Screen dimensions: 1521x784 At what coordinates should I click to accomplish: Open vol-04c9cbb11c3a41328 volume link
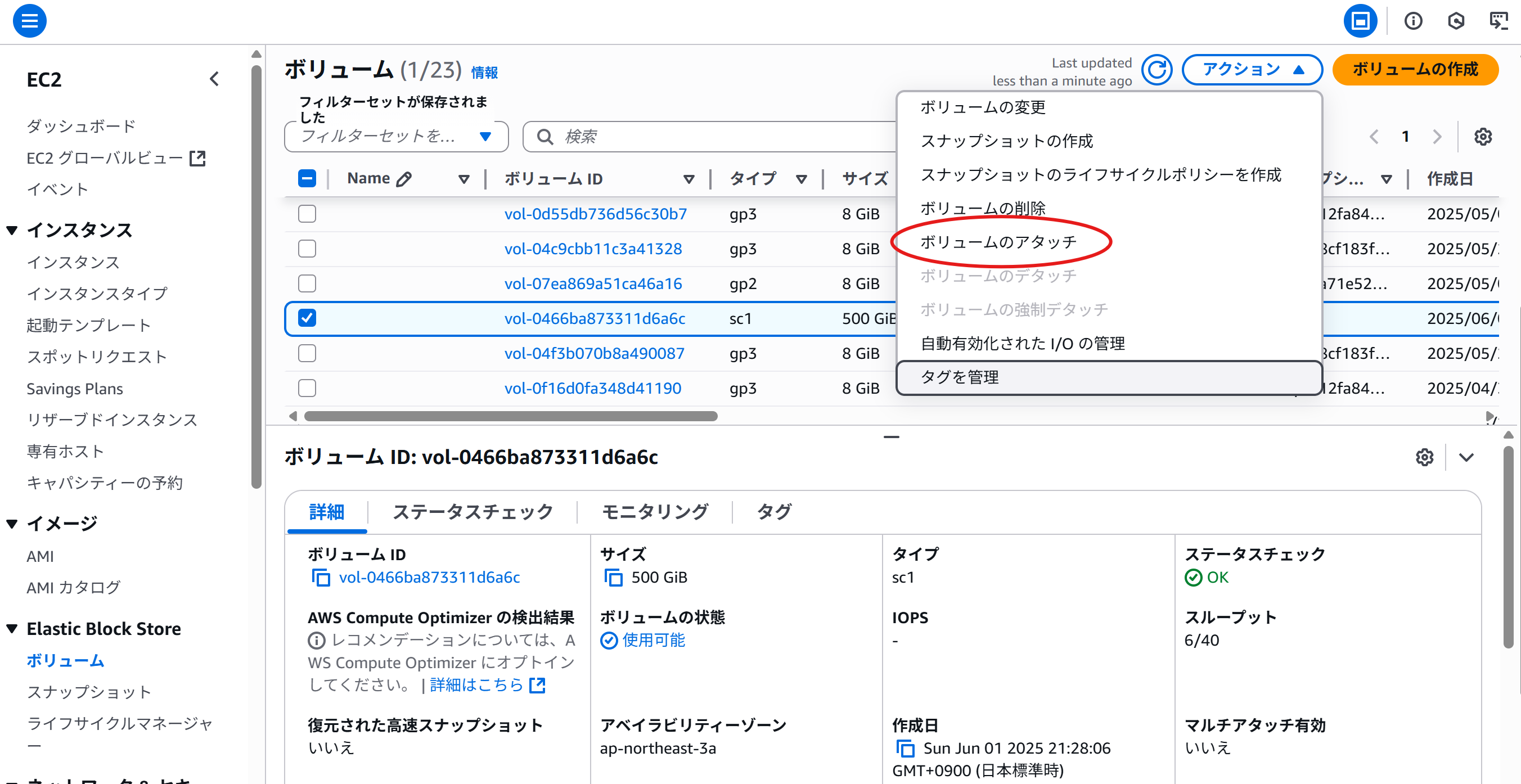593,249
